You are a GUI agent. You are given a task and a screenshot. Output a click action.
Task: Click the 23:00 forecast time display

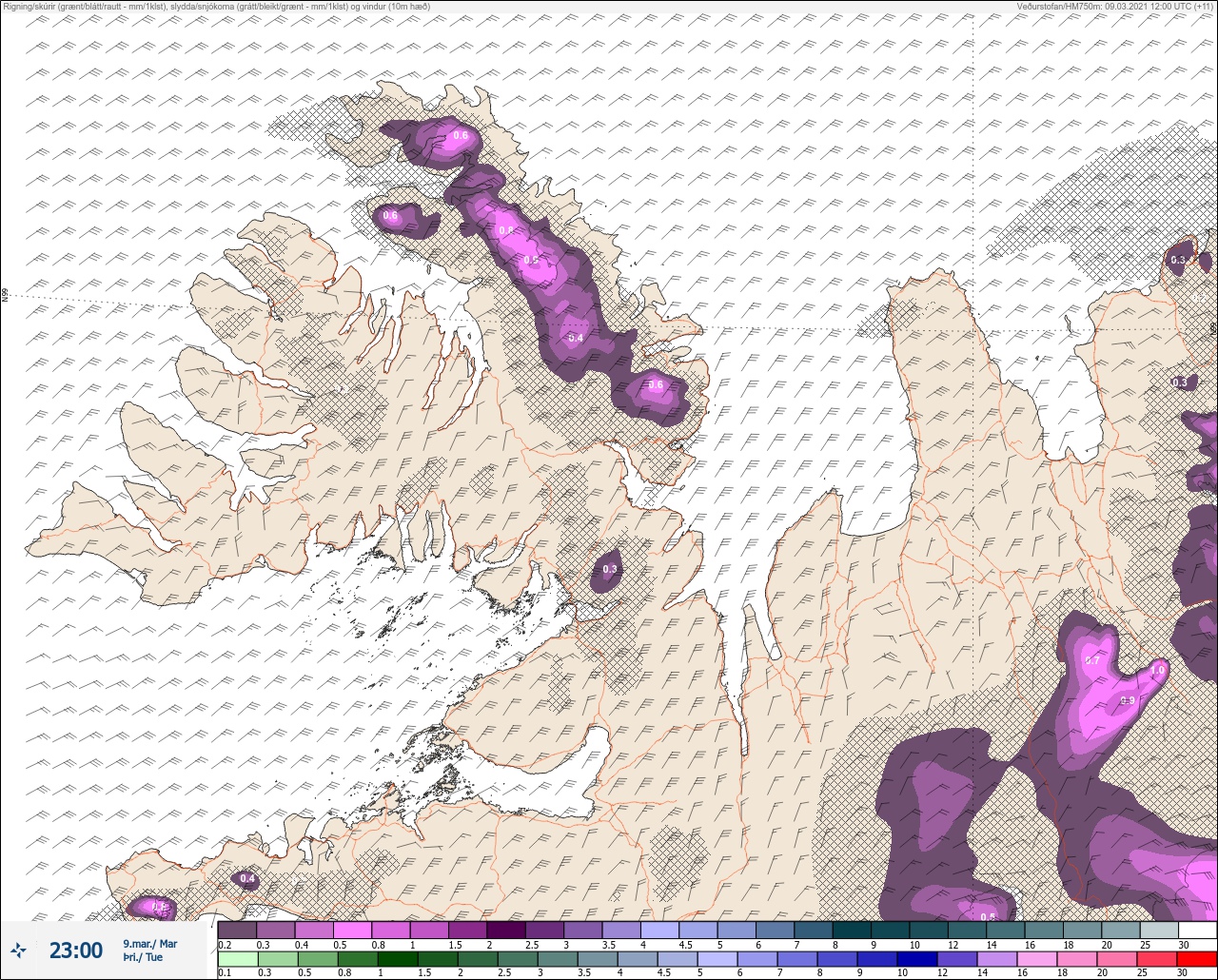pyautogui.click(x=76, y=951)
